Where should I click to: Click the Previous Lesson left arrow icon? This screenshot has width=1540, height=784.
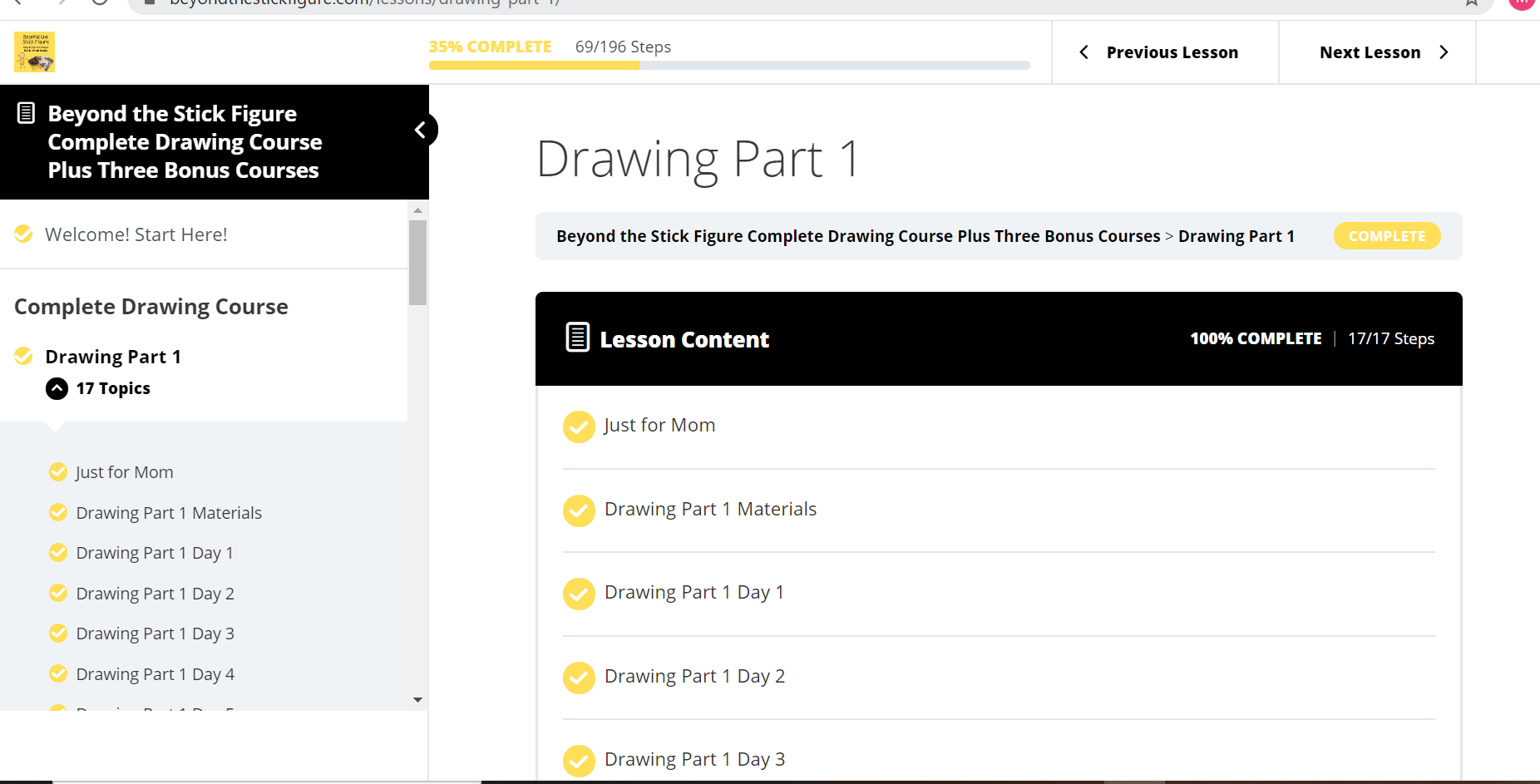(x=1084, y=52)
